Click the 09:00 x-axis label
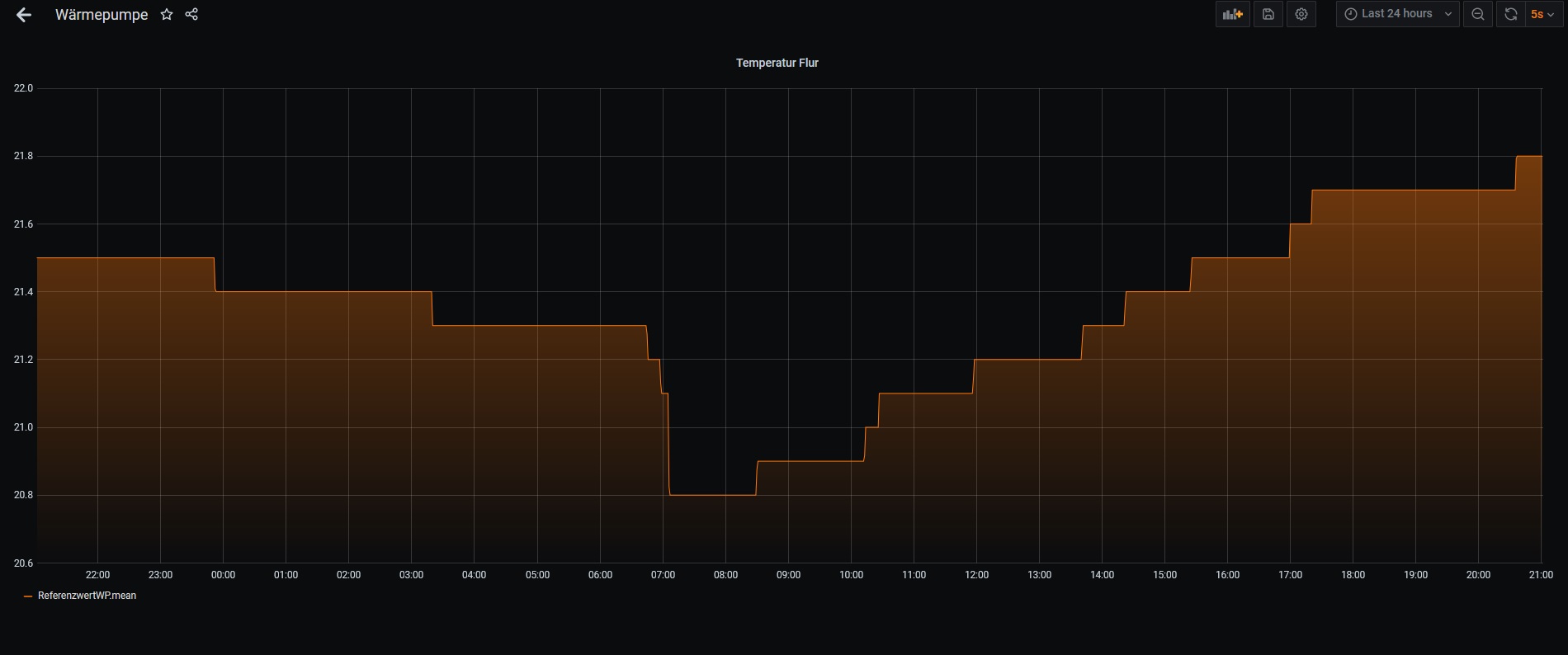 tap(788, 575)
